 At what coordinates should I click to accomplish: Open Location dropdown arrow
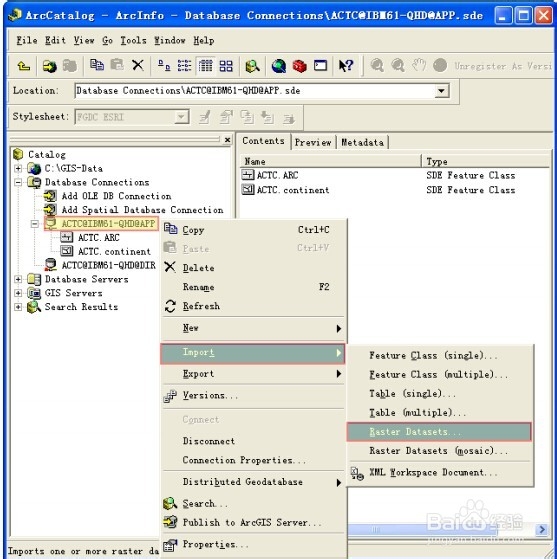tap(441, 91)
